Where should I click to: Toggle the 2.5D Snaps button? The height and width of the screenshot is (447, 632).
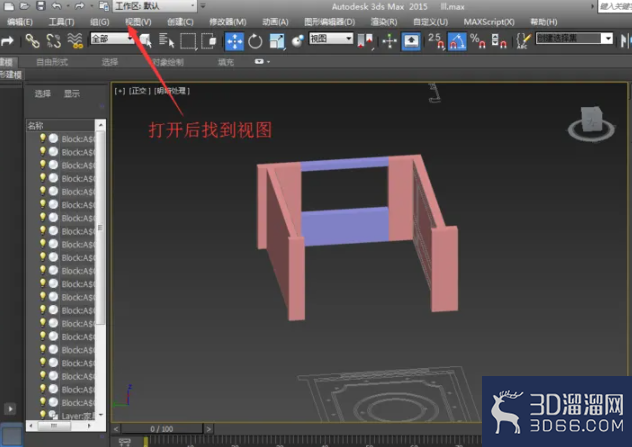pos(436,41)
